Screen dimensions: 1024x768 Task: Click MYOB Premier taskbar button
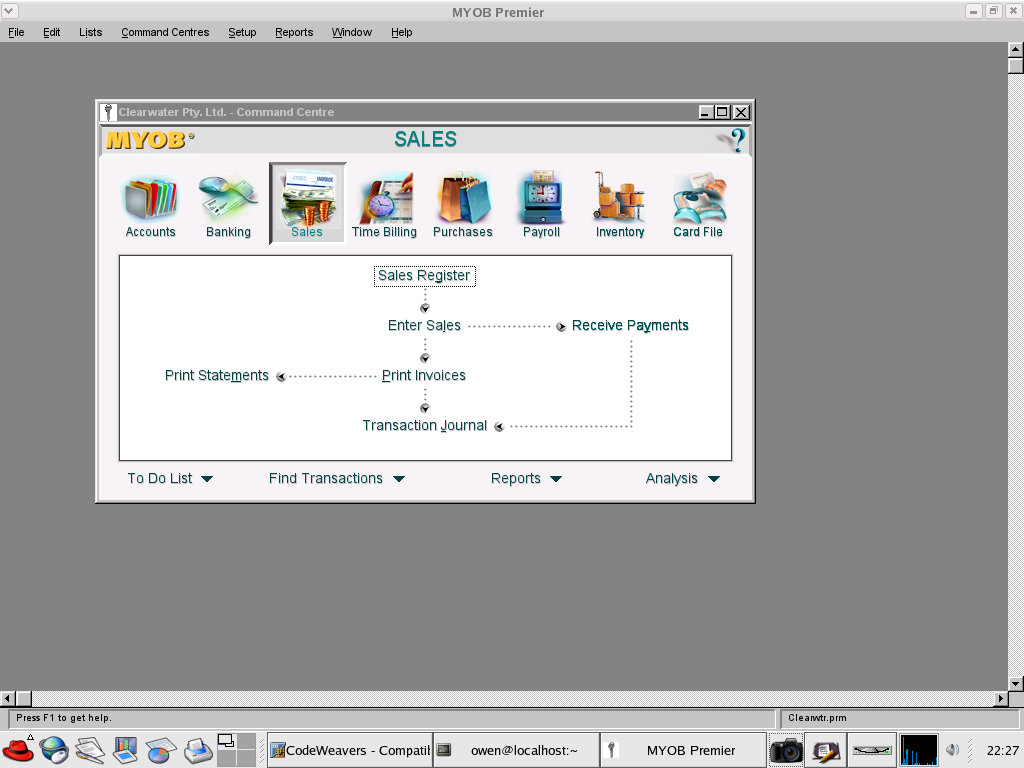[x=682, y=750]
